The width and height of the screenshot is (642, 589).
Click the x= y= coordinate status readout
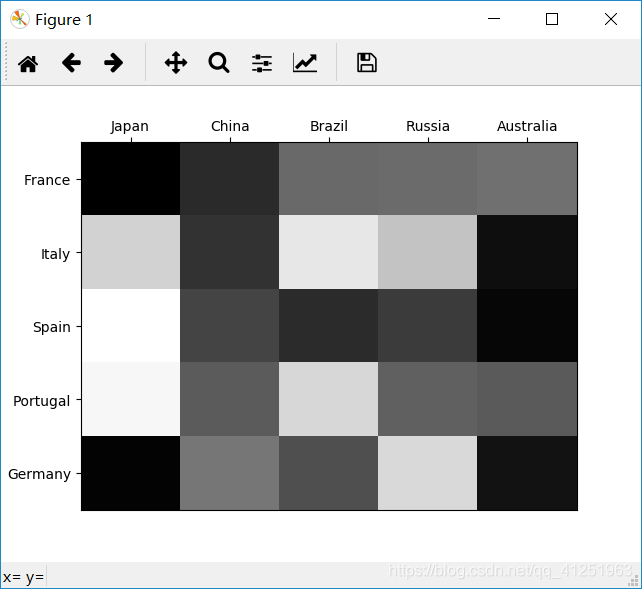pyautogui.click(x=23, y=577)
